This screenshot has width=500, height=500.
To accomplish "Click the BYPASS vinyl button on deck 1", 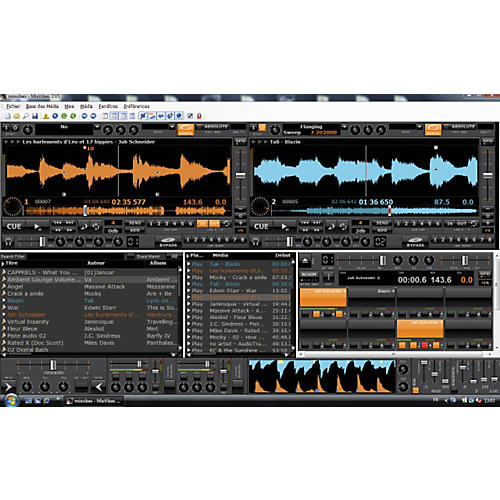I will pyautogui.click(x=168, y=242).
